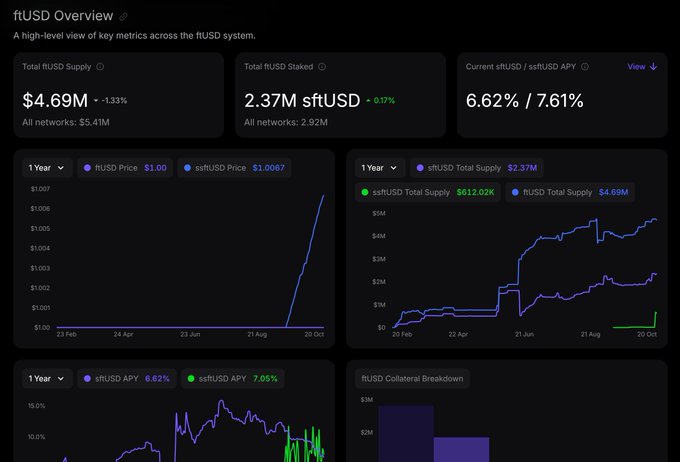Click the tallest dark collateral bar

point(406,434)
